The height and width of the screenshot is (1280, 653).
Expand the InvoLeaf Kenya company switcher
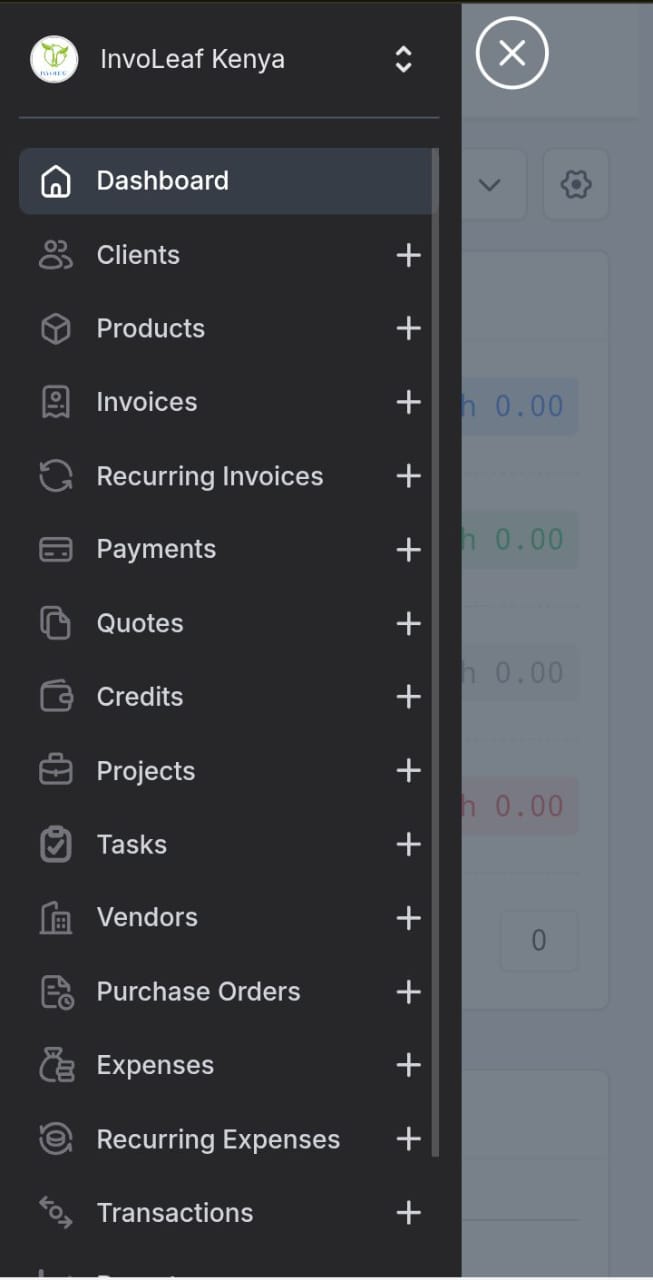click(x=403, y=60)
